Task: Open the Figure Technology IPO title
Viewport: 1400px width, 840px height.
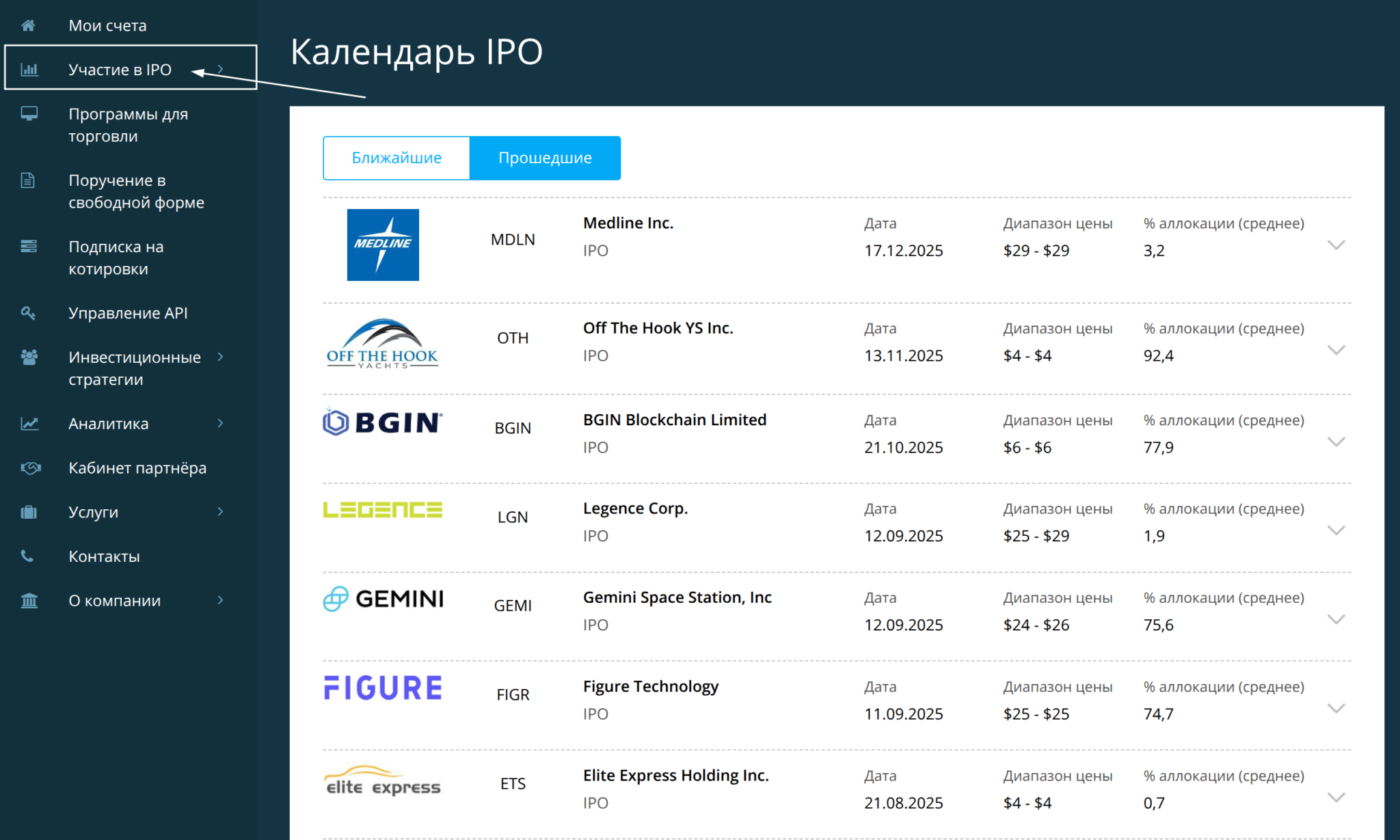Action: [x=650, y=686]
